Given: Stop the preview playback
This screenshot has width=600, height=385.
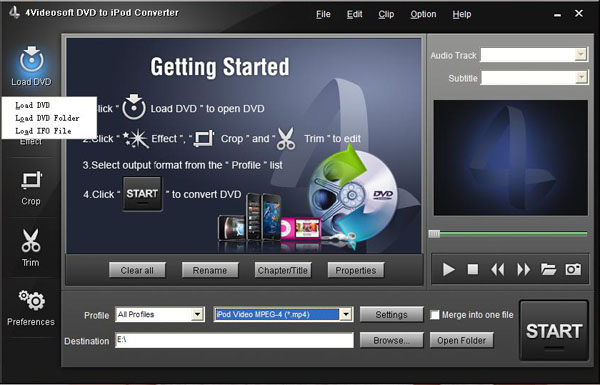Looking at the screenshot, I should coord(473,269).
